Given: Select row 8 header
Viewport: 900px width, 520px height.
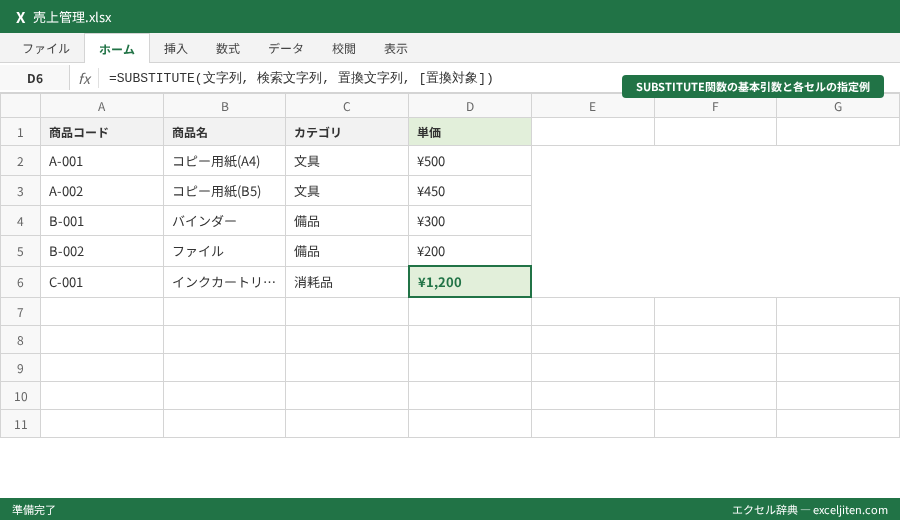Looking at the screenshot, I should [x=20, y=340].
